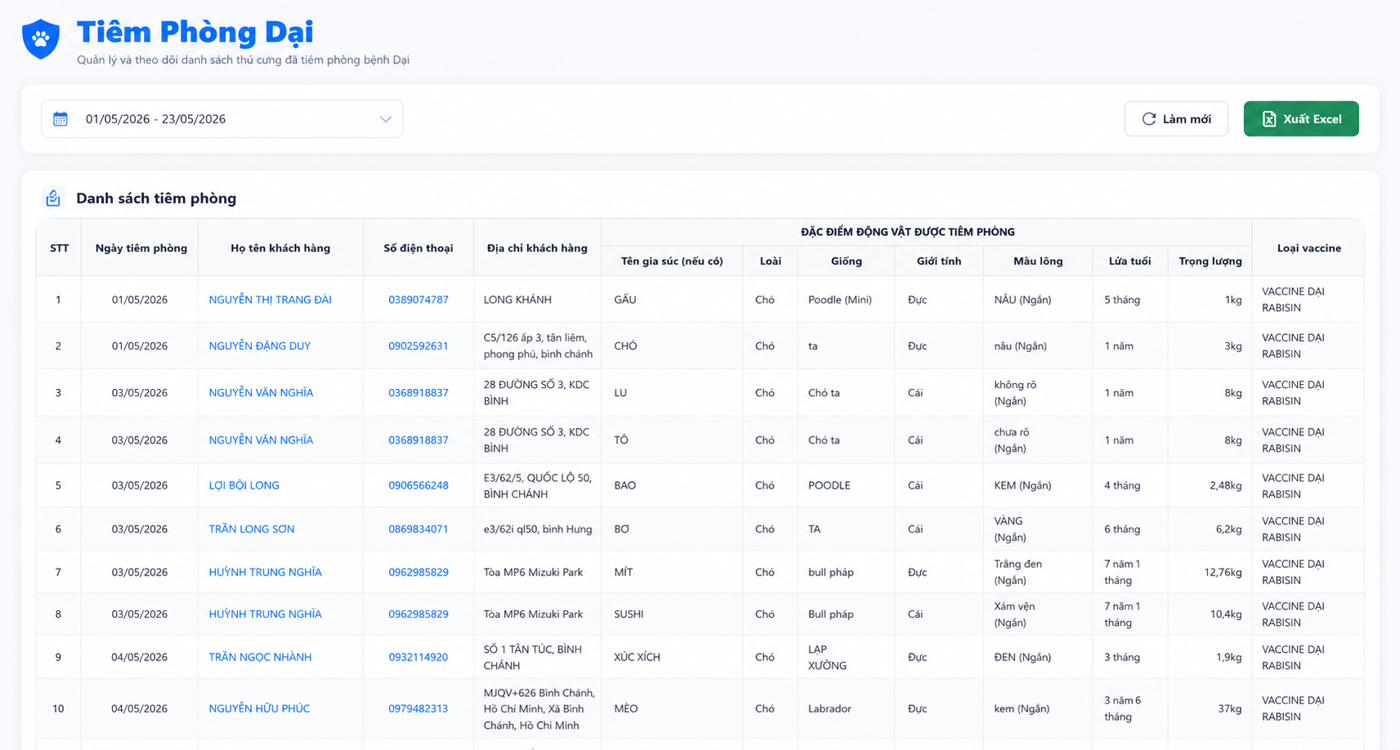Click the Loại vaccine column header
The width and height of the screenshot is (1400, 750).
1308,248
